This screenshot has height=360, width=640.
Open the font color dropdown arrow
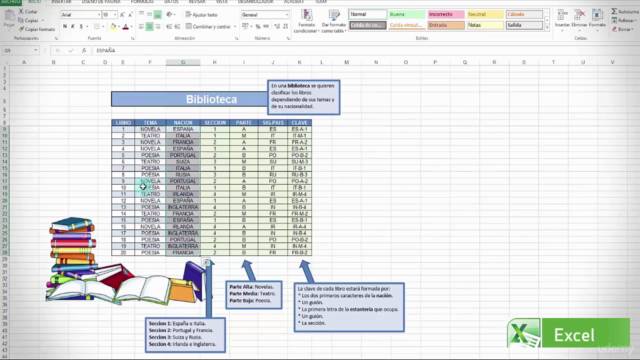131,27
